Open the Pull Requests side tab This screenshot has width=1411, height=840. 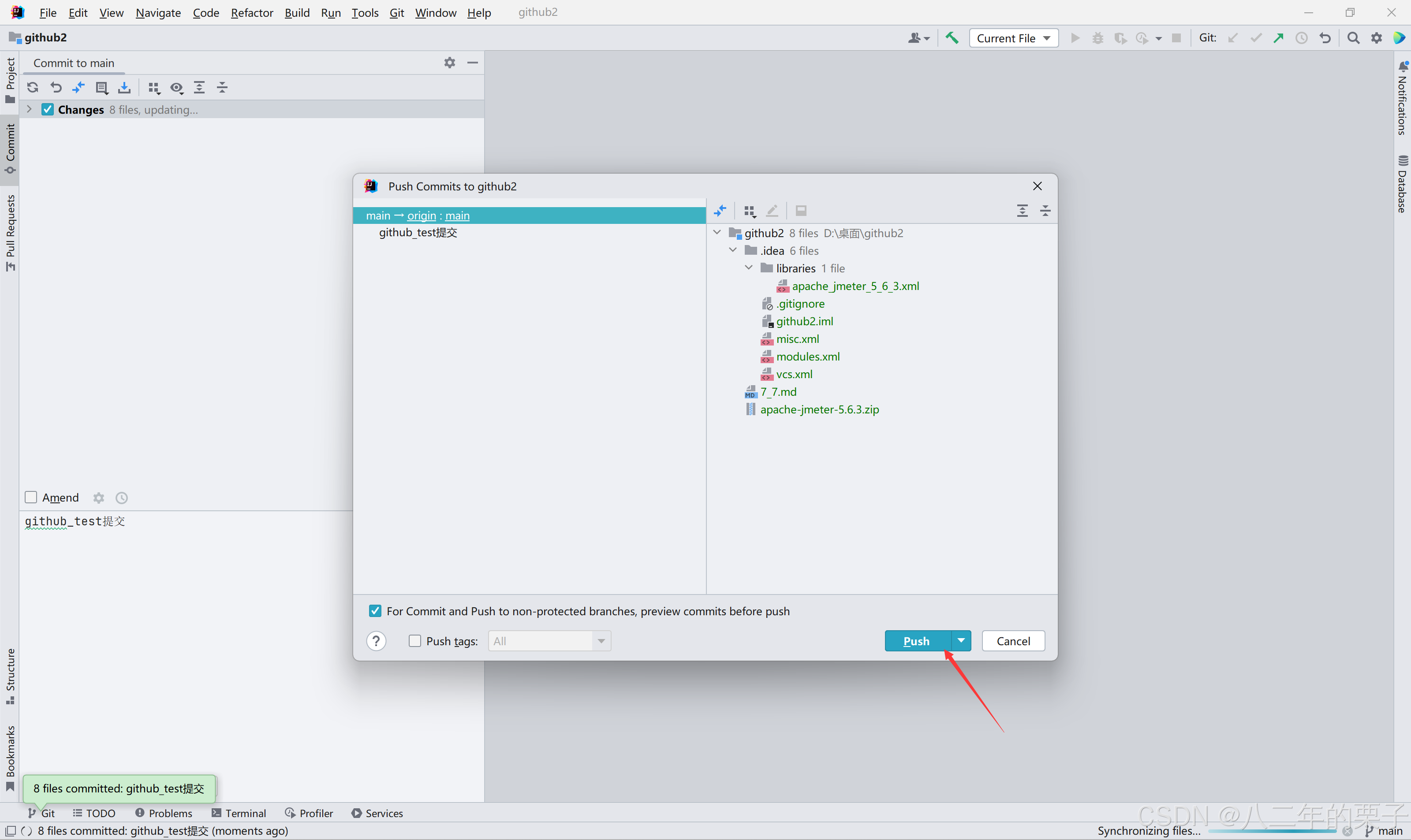tap(10, 233)
